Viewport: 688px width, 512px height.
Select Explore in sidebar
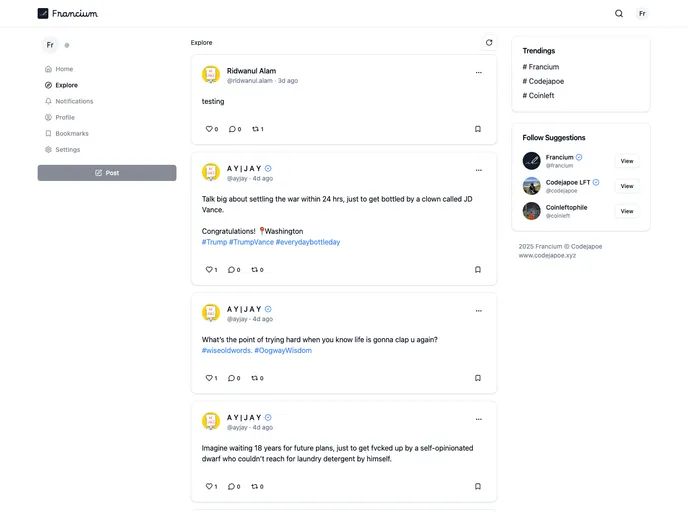click(61, 85)
